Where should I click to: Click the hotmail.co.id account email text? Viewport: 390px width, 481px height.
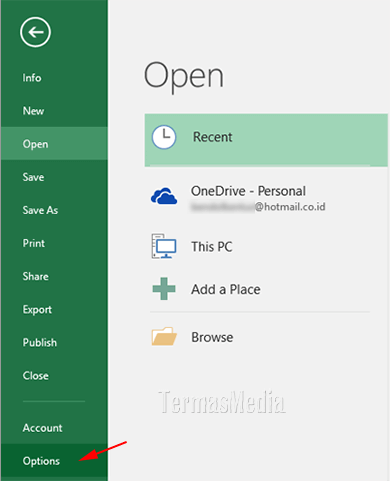click(x=258, y=207)
